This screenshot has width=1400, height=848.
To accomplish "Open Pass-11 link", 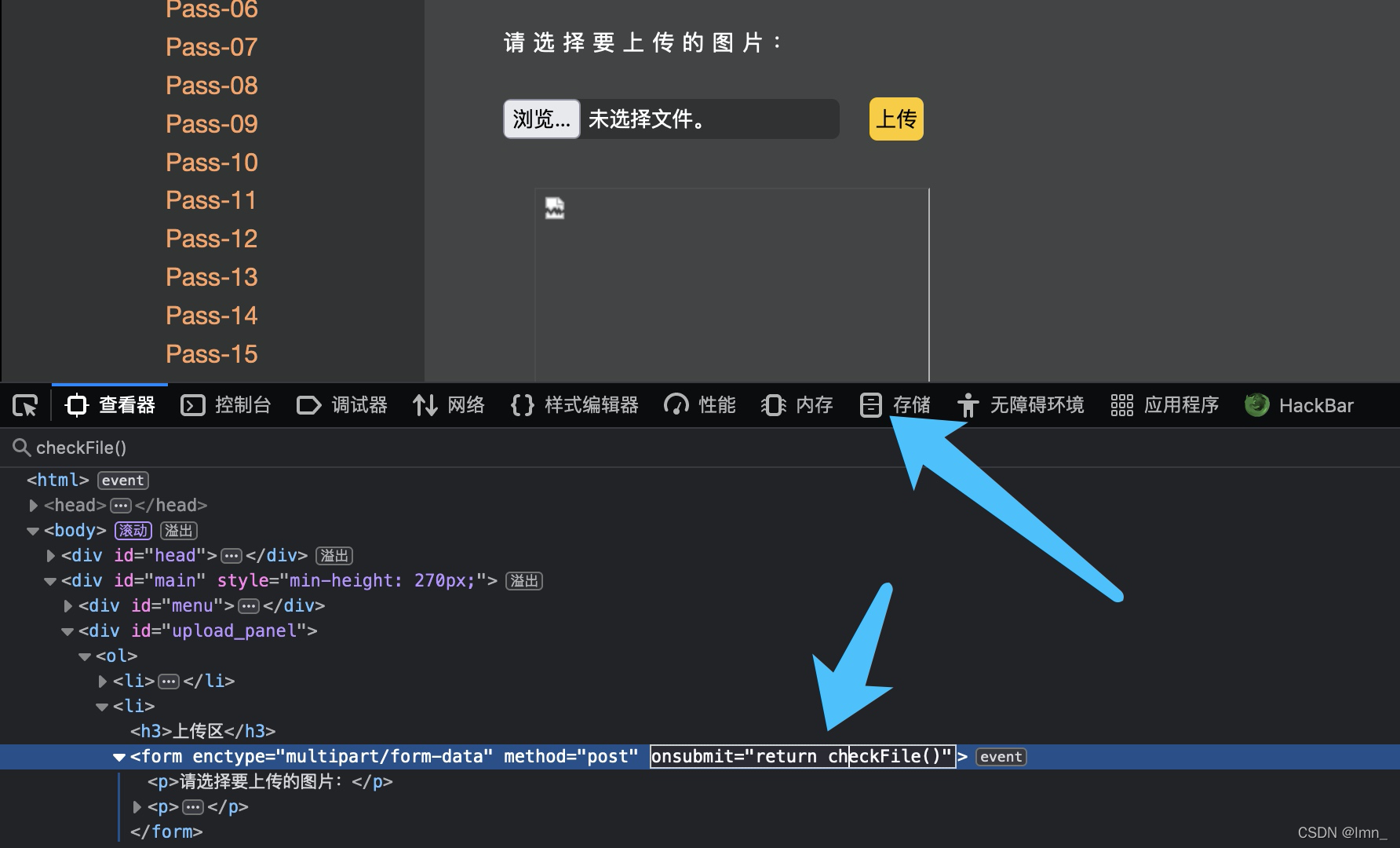I will [x=212, y=200].
